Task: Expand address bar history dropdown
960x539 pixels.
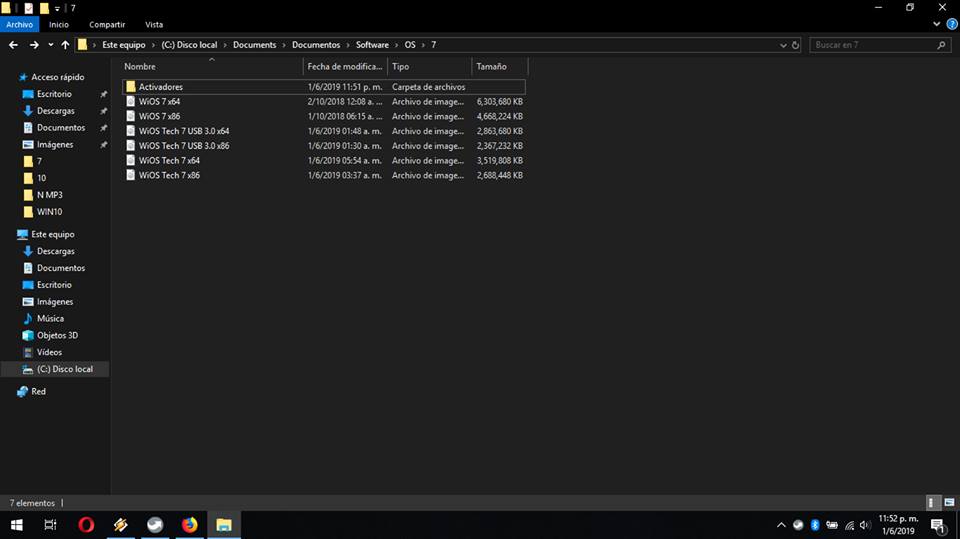Action: coord(783,45)
